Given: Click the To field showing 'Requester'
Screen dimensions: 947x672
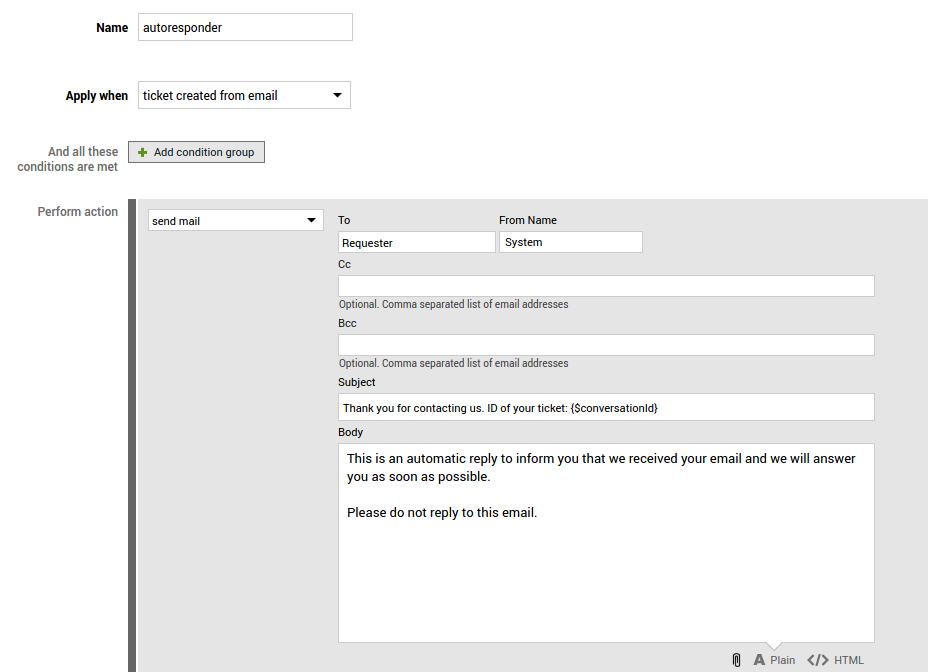Looking at the screenshot, I should pyautogui.click(x=416, y=243).
